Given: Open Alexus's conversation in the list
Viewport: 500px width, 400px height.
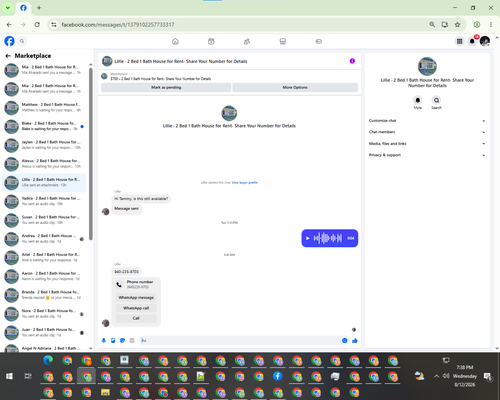Looking at the screenshot, I should [x=44, y=164].
